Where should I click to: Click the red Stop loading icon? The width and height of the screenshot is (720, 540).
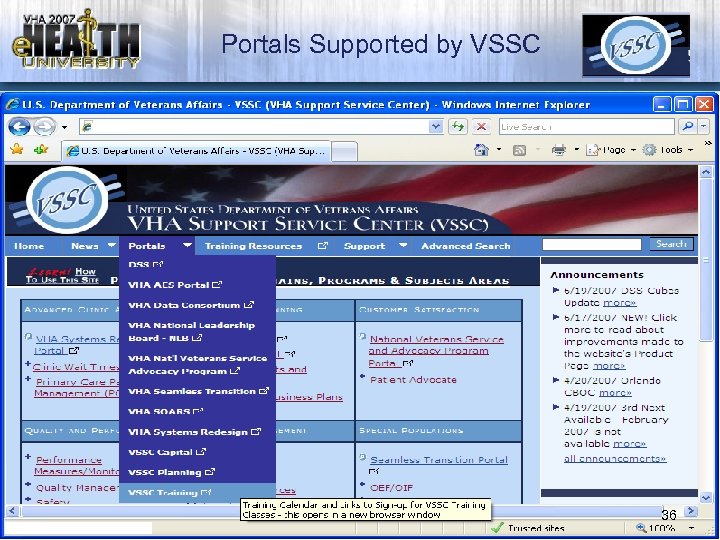481,126
